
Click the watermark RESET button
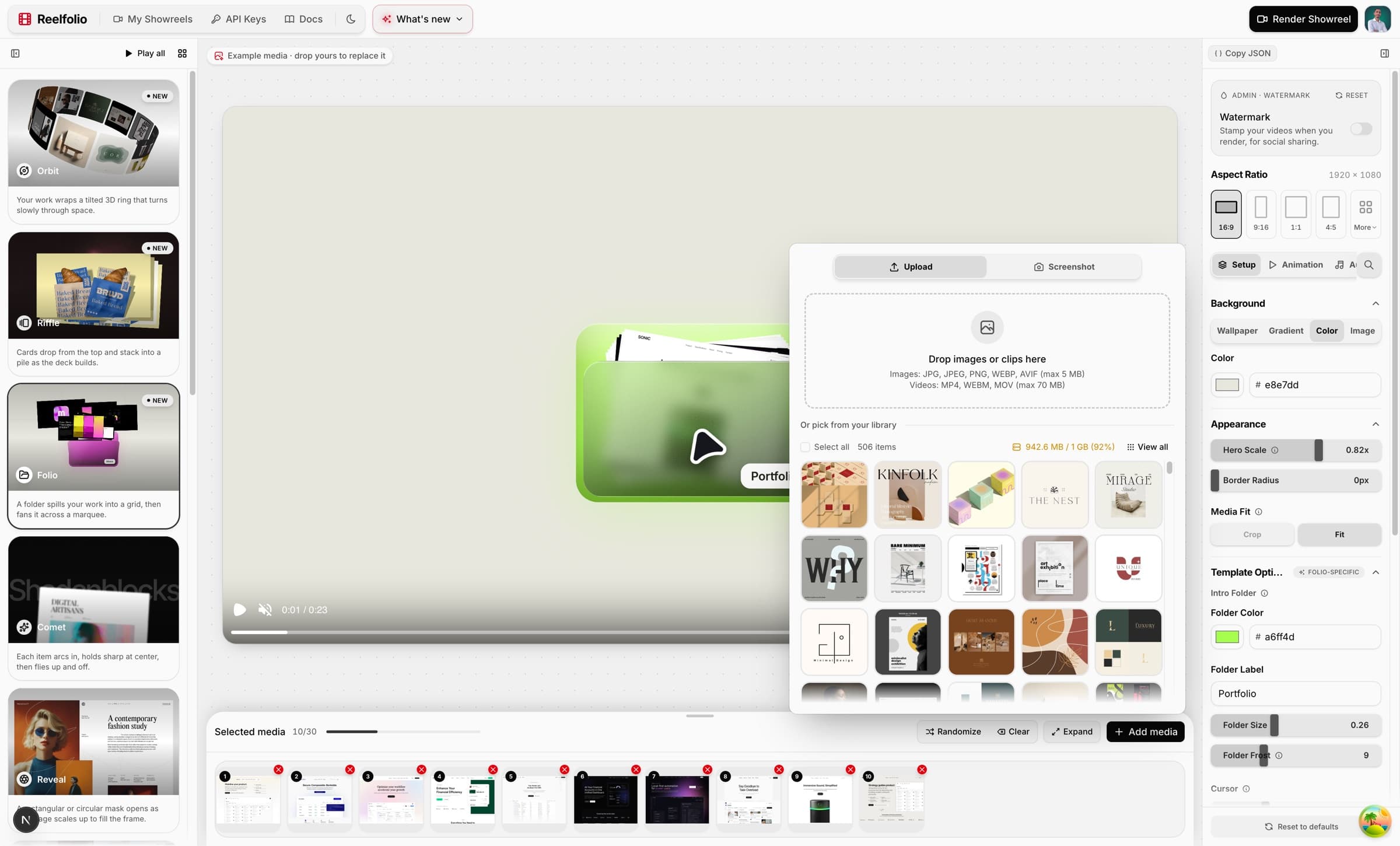[x=1351, y=96]
